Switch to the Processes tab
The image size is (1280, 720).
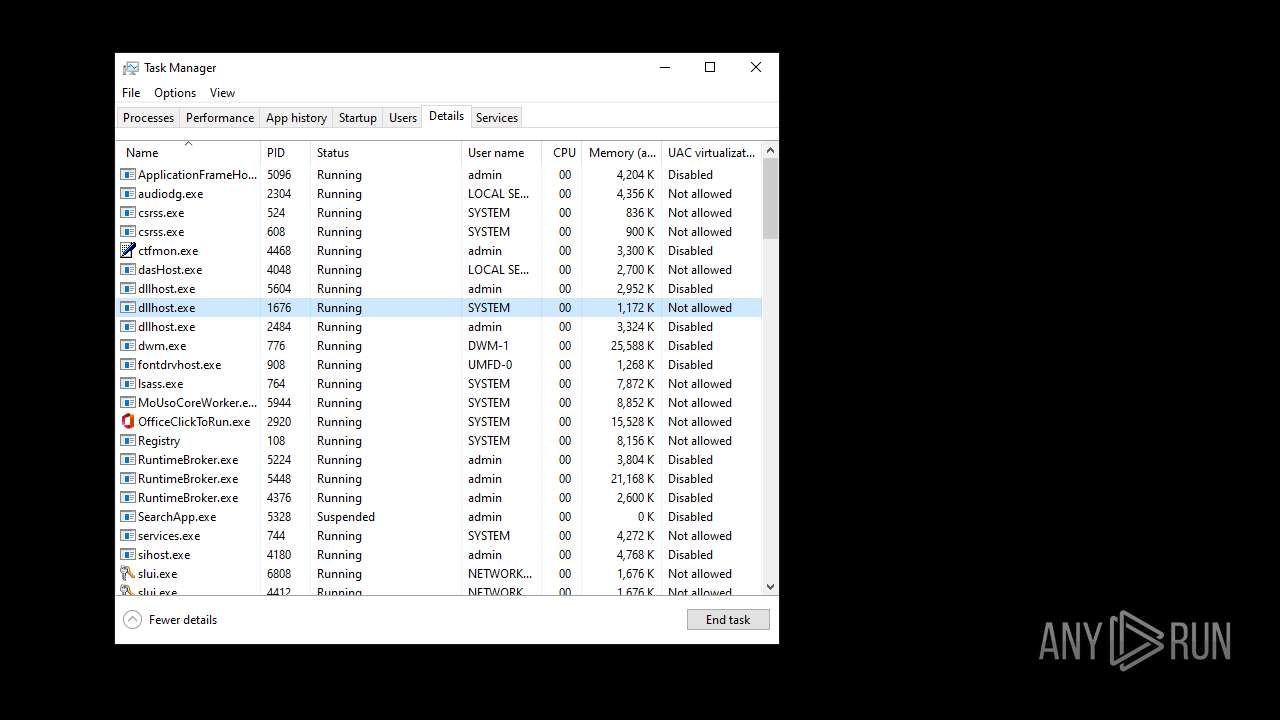tap(148, 118)
